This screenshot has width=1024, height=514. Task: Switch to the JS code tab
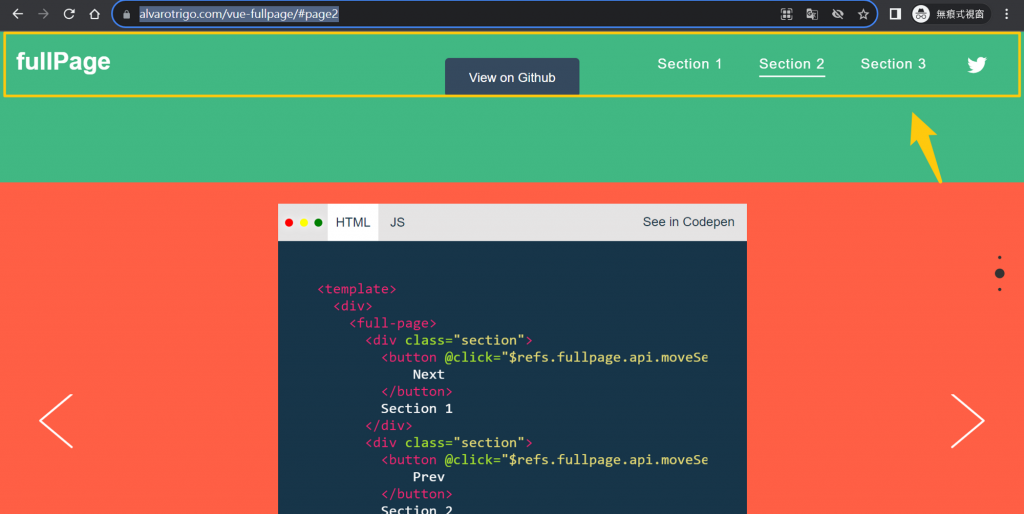click(x=397, y=222)
